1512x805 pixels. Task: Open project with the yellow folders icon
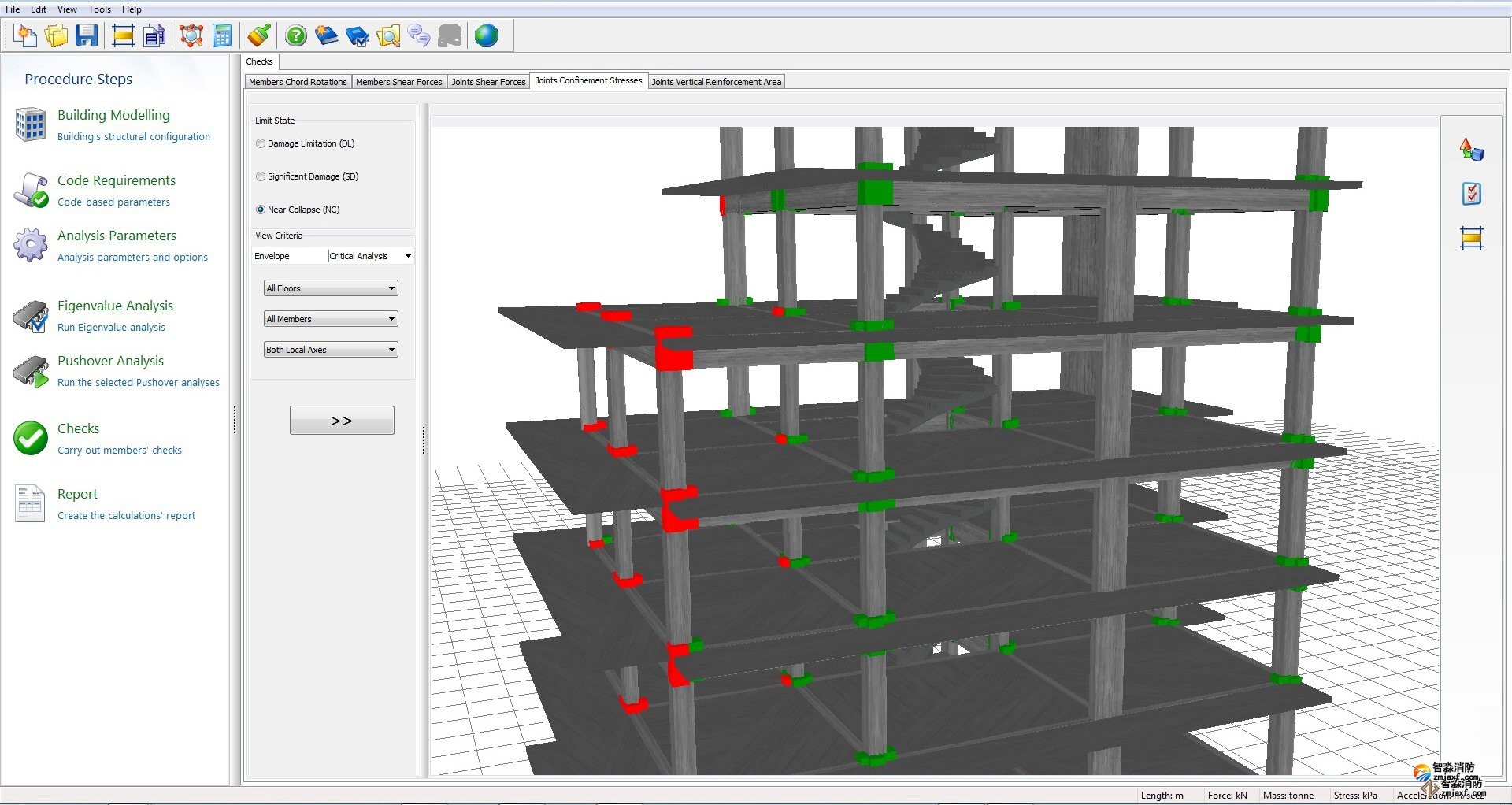coord(56,35)
